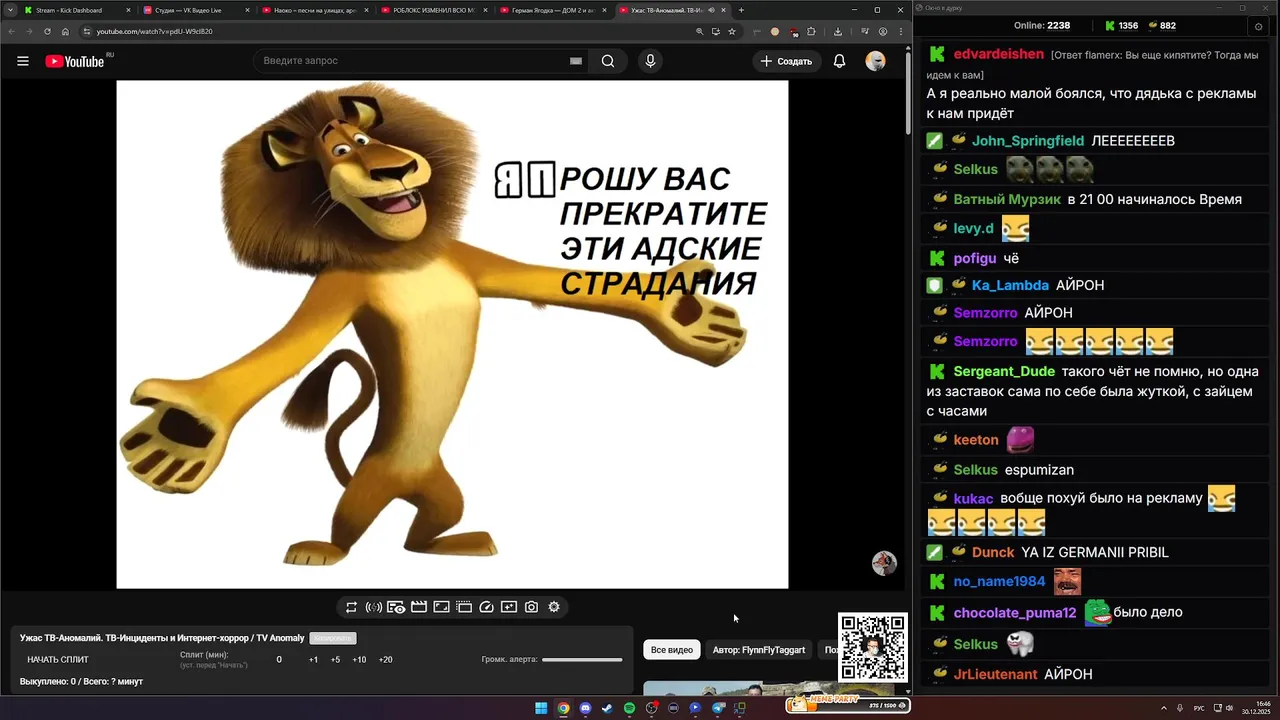Select the 'Все видео' filter chip
The image size is (1280, 720).
point(672,650)
